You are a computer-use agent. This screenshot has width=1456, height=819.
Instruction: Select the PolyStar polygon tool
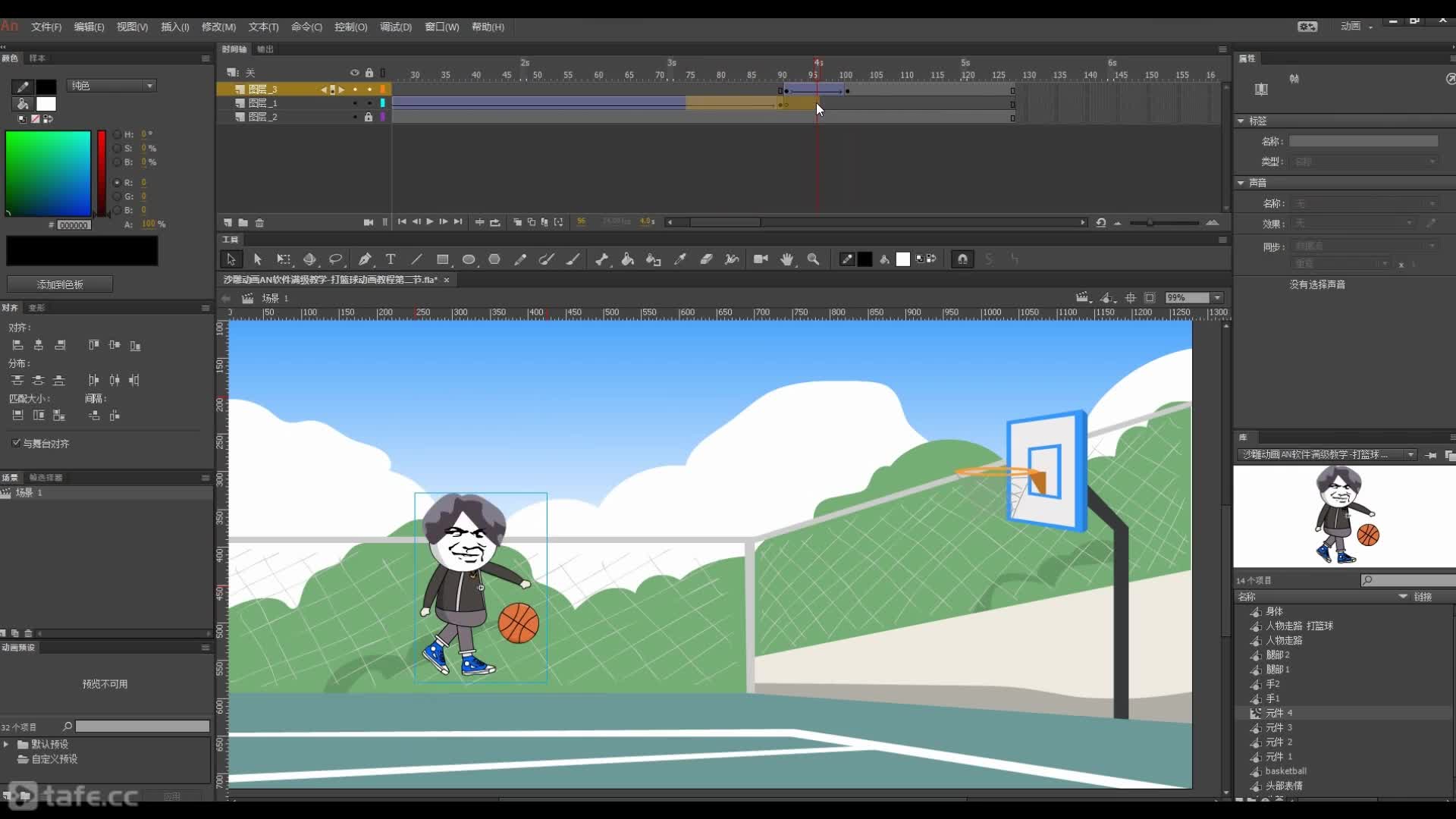pos(494,259)
